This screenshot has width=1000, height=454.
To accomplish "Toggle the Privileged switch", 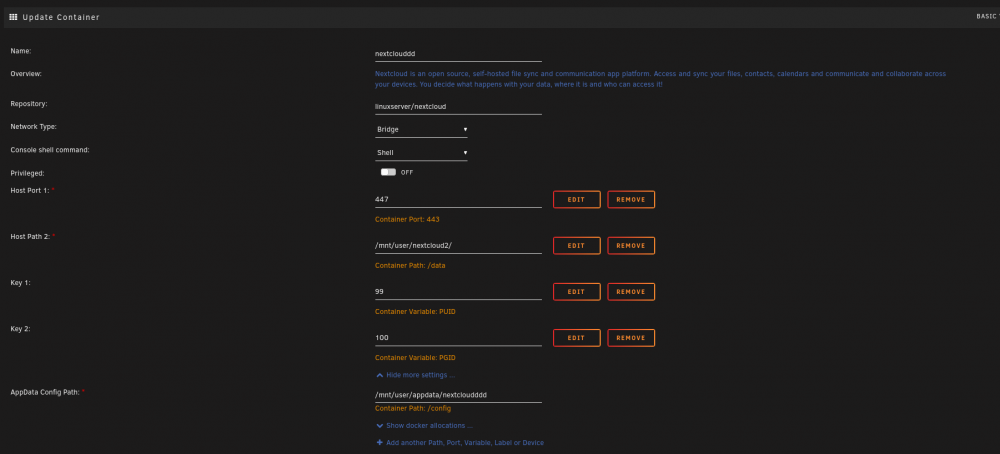I will 388,172.
